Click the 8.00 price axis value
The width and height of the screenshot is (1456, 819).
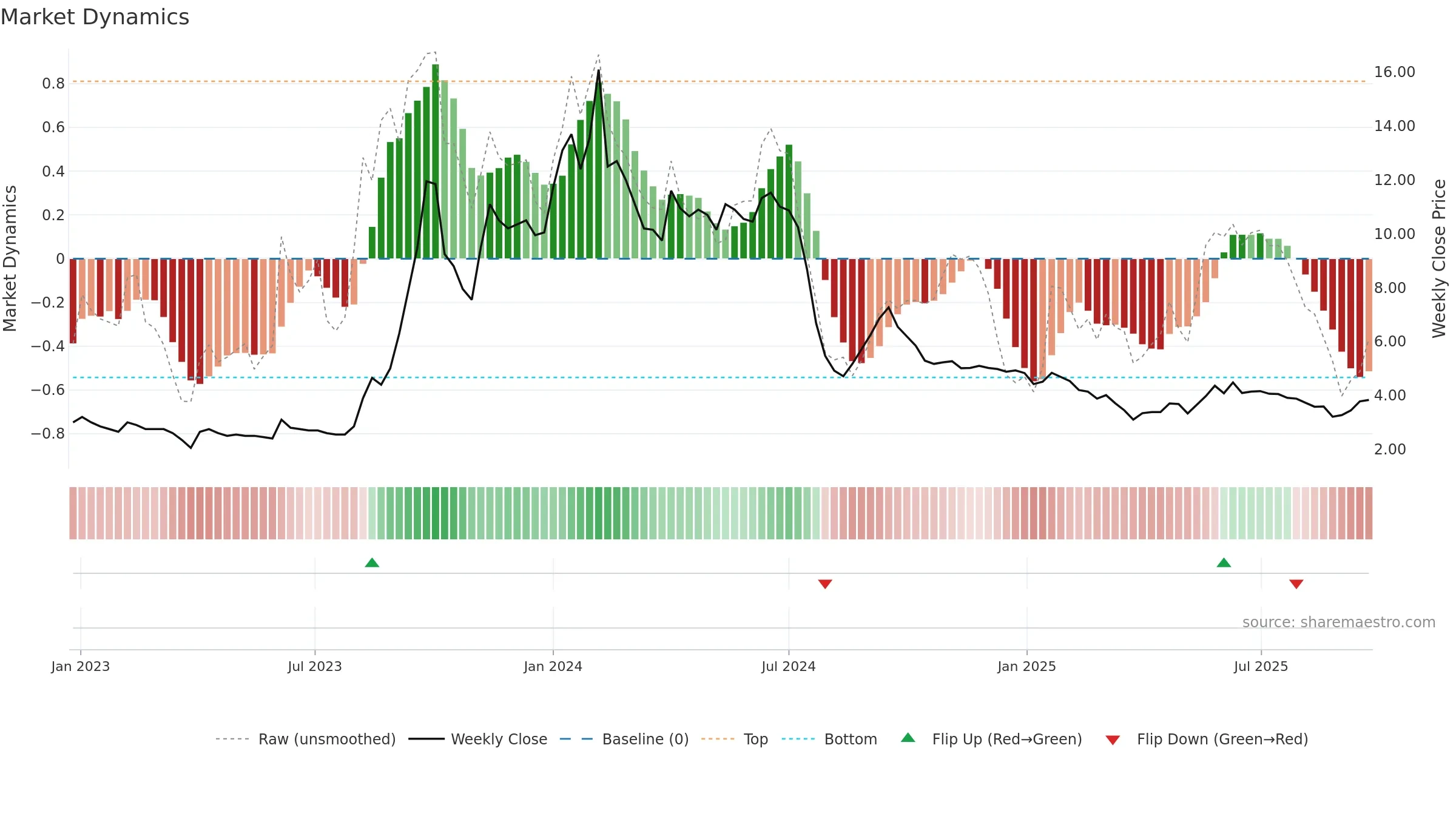1390,288
